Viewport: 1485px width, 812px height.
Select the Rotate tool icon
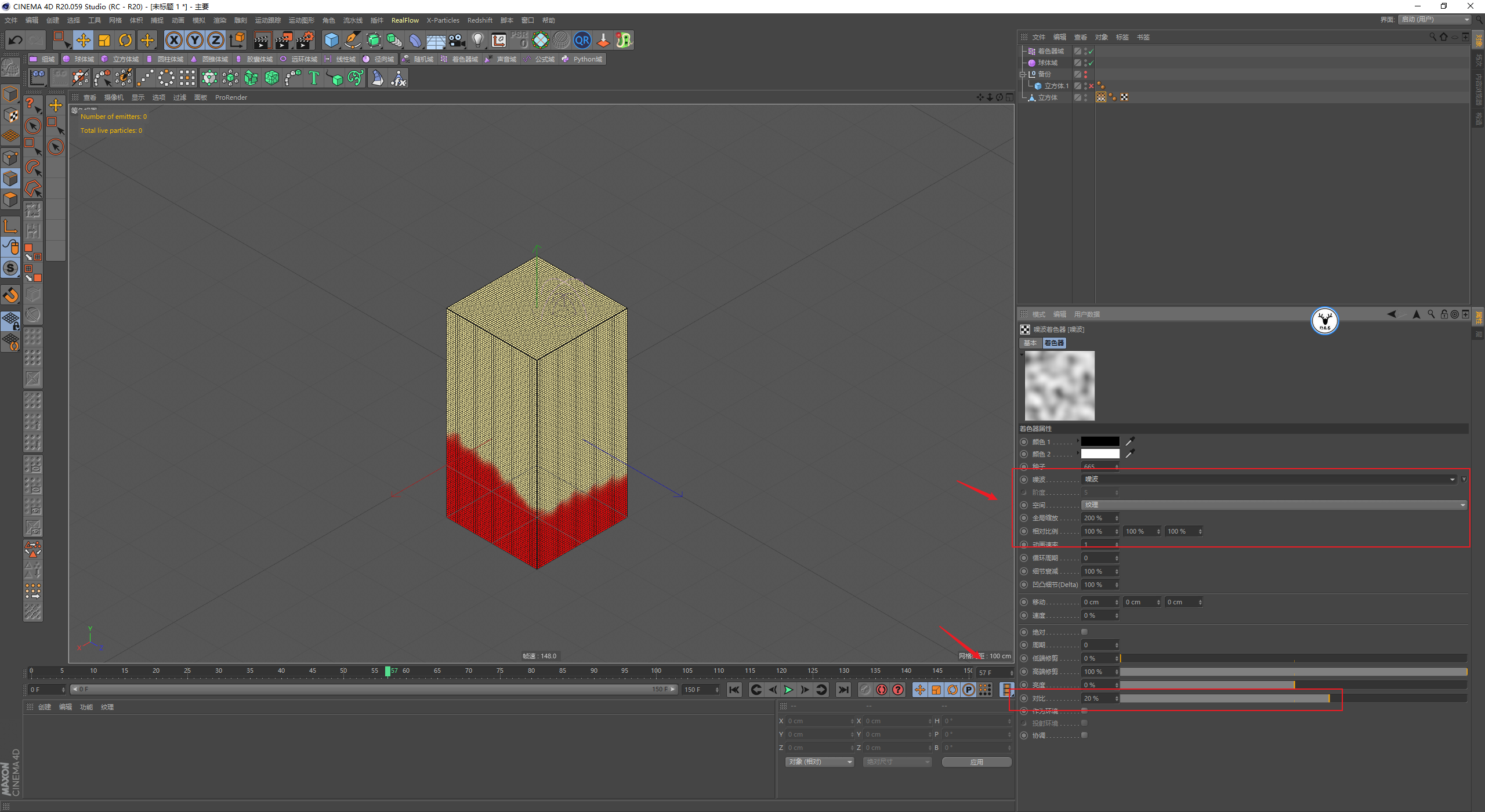(125, 40)
